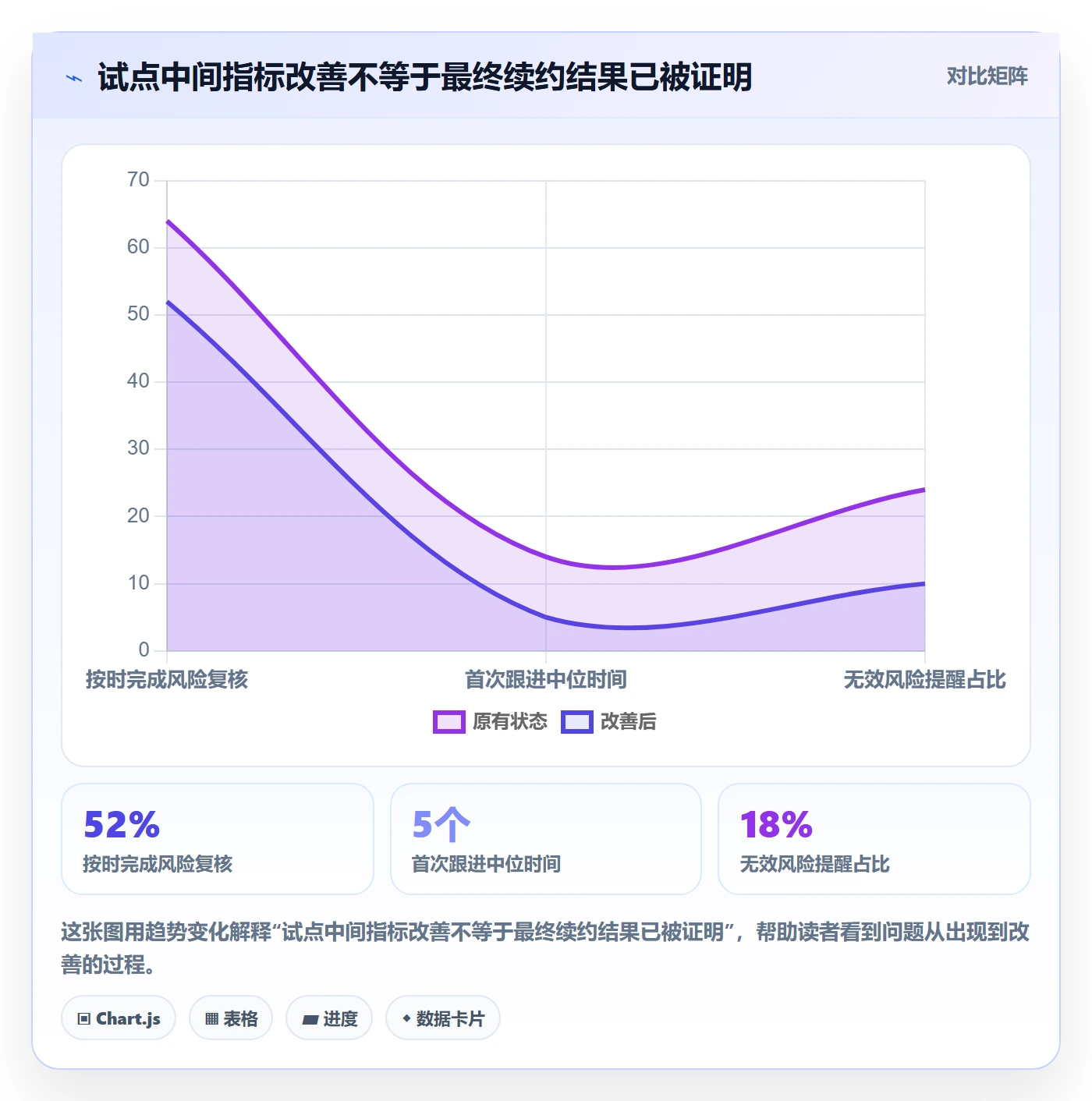Toggle the 原有状态 legend item
The image size is (1092, 1101).
tap(491, 722)
